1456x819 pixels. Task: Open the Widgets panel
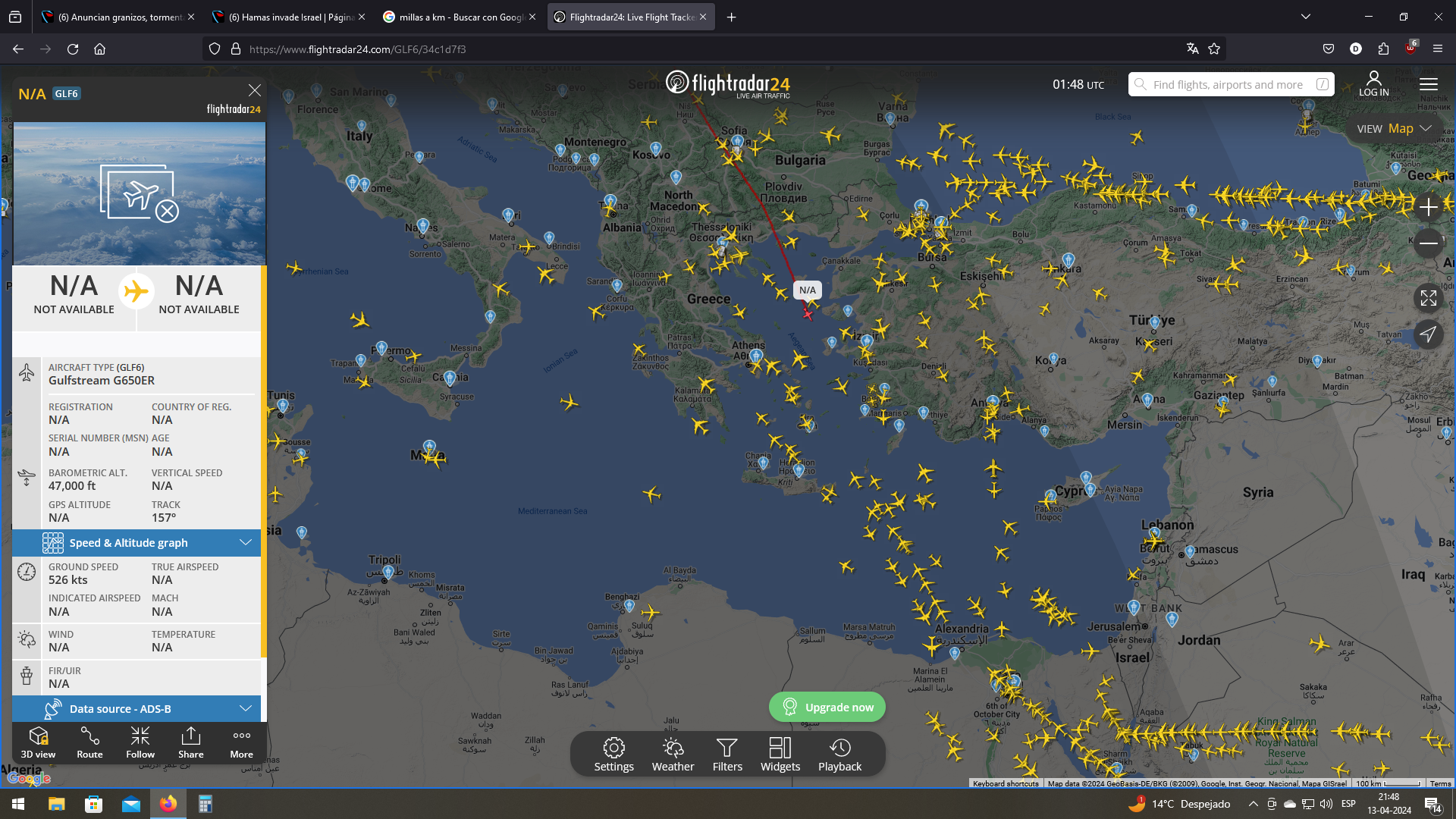(780, 755)
